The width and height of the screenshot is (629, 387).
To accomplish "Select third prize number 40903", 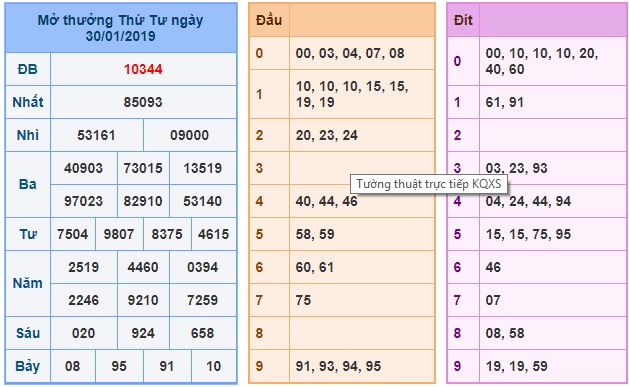I will (83, 168).
